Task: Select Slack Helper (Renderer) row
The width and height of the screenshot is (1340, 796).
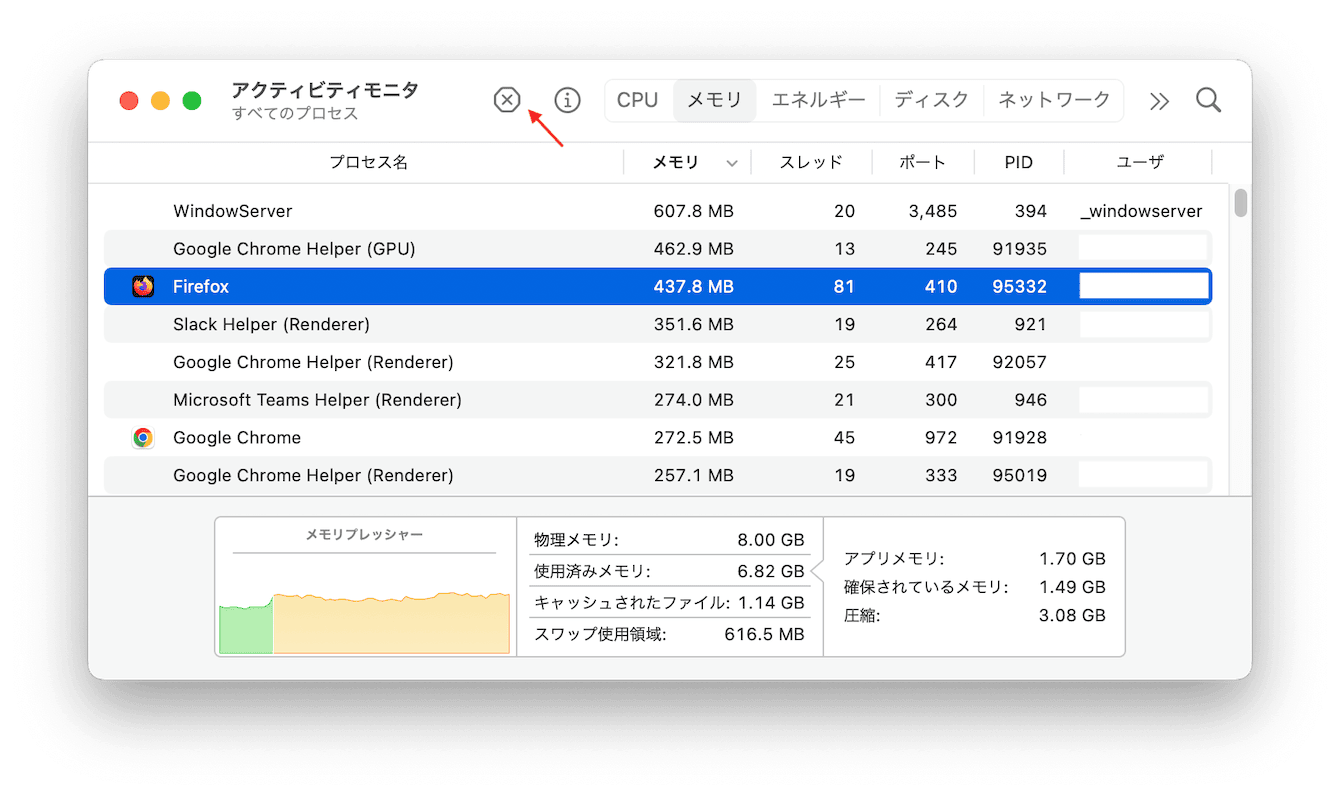Action: click(x=658, y=325)
